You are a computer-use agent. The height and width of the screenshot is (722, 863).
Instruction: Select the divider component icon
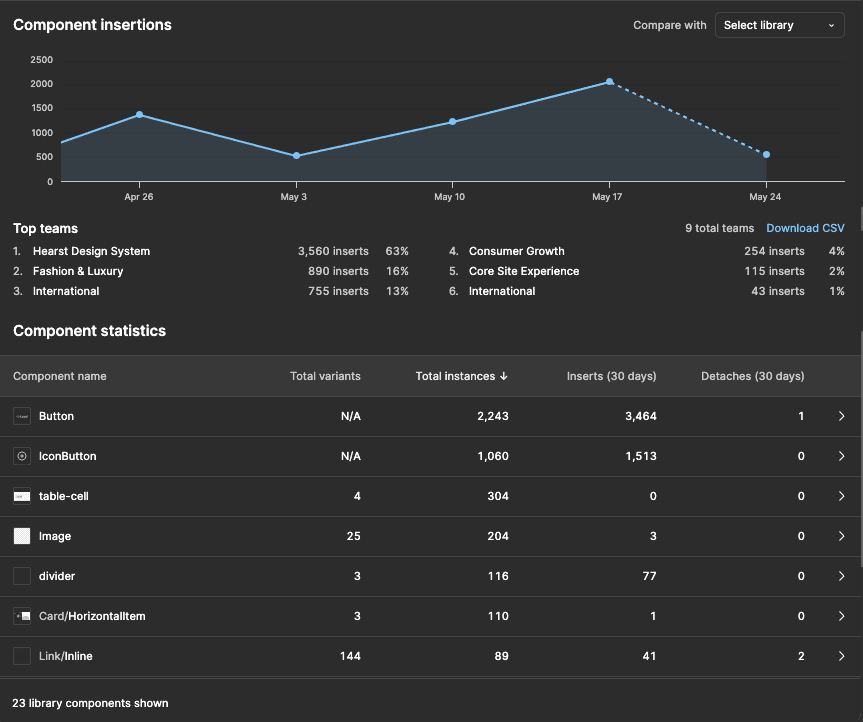point(22,575)
